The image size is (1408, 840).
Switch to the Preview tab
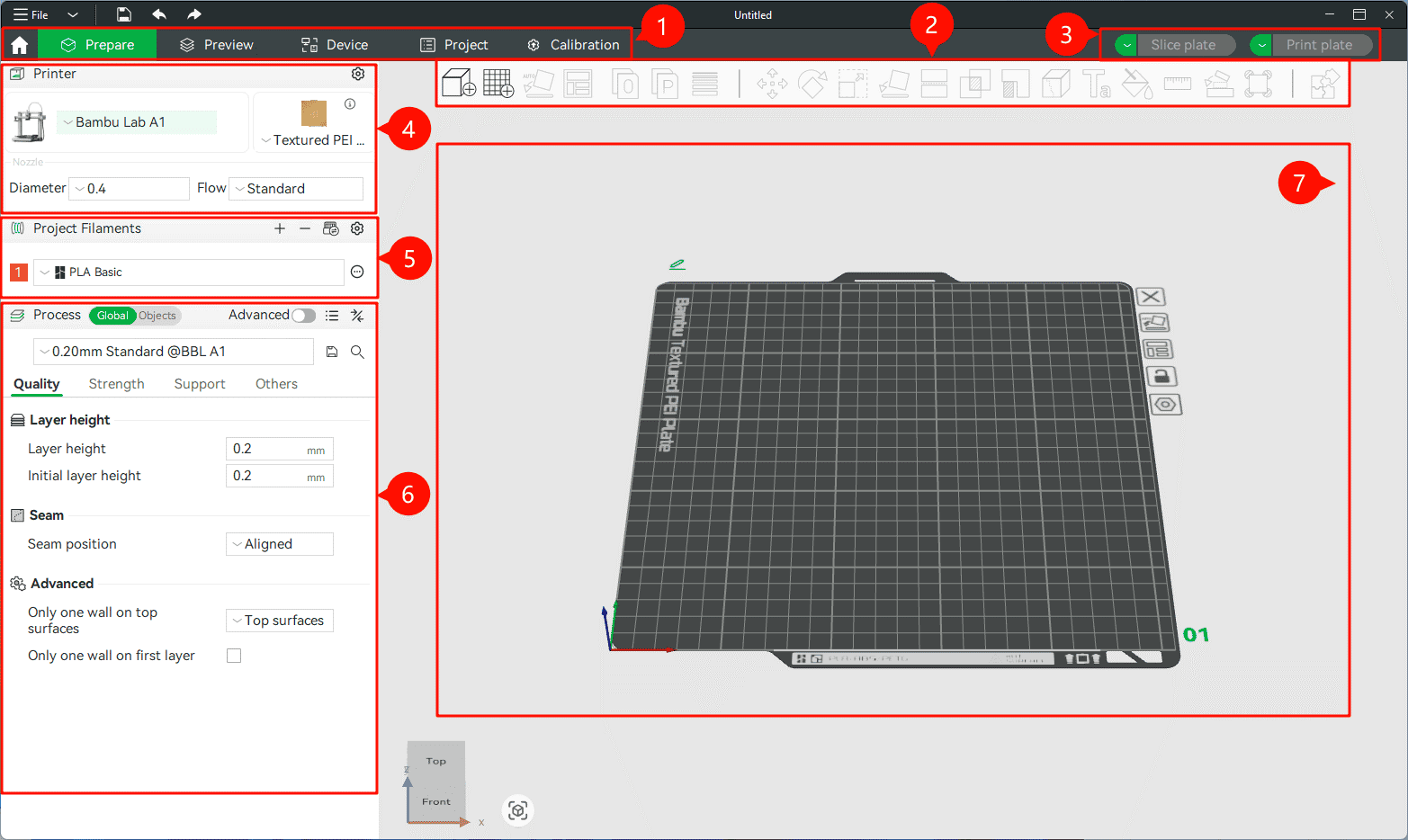(217, 45)
